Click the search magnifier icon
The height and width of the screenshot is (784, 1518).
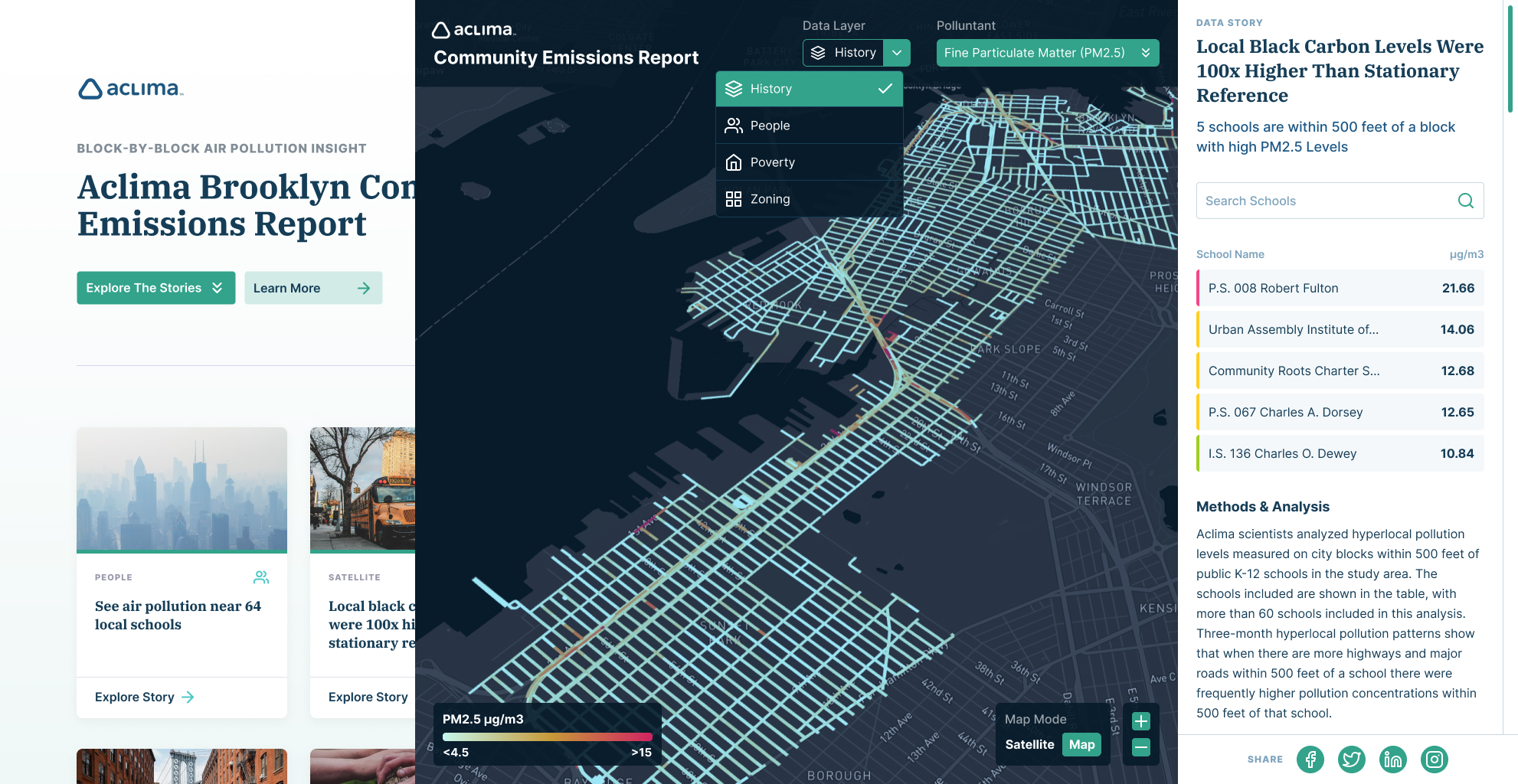coord(1465,201)
